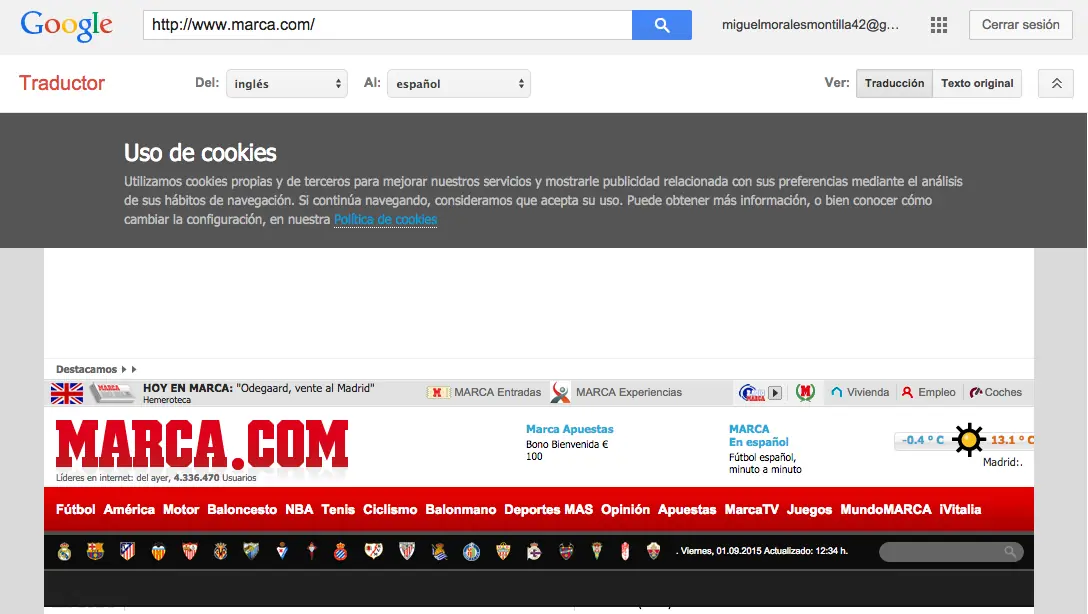Click the Sevilla FC crest
Viewport: 1088px width, 614px height.
189,551
